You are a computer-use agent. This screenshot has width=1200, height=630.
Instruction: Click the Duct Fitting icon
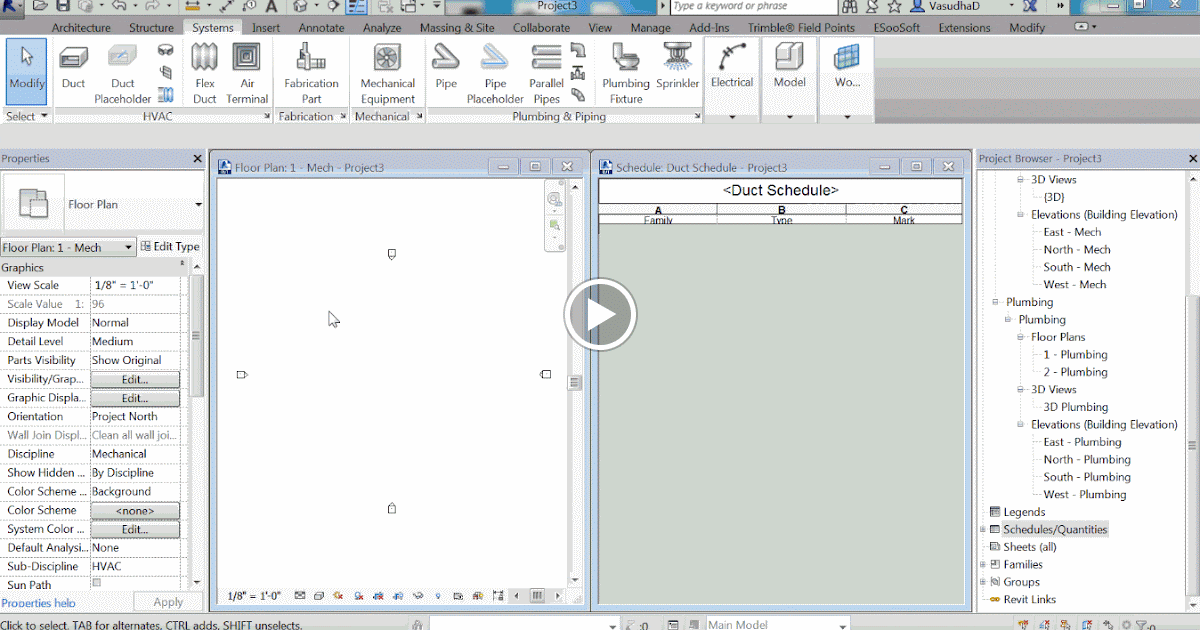[166, 50]
